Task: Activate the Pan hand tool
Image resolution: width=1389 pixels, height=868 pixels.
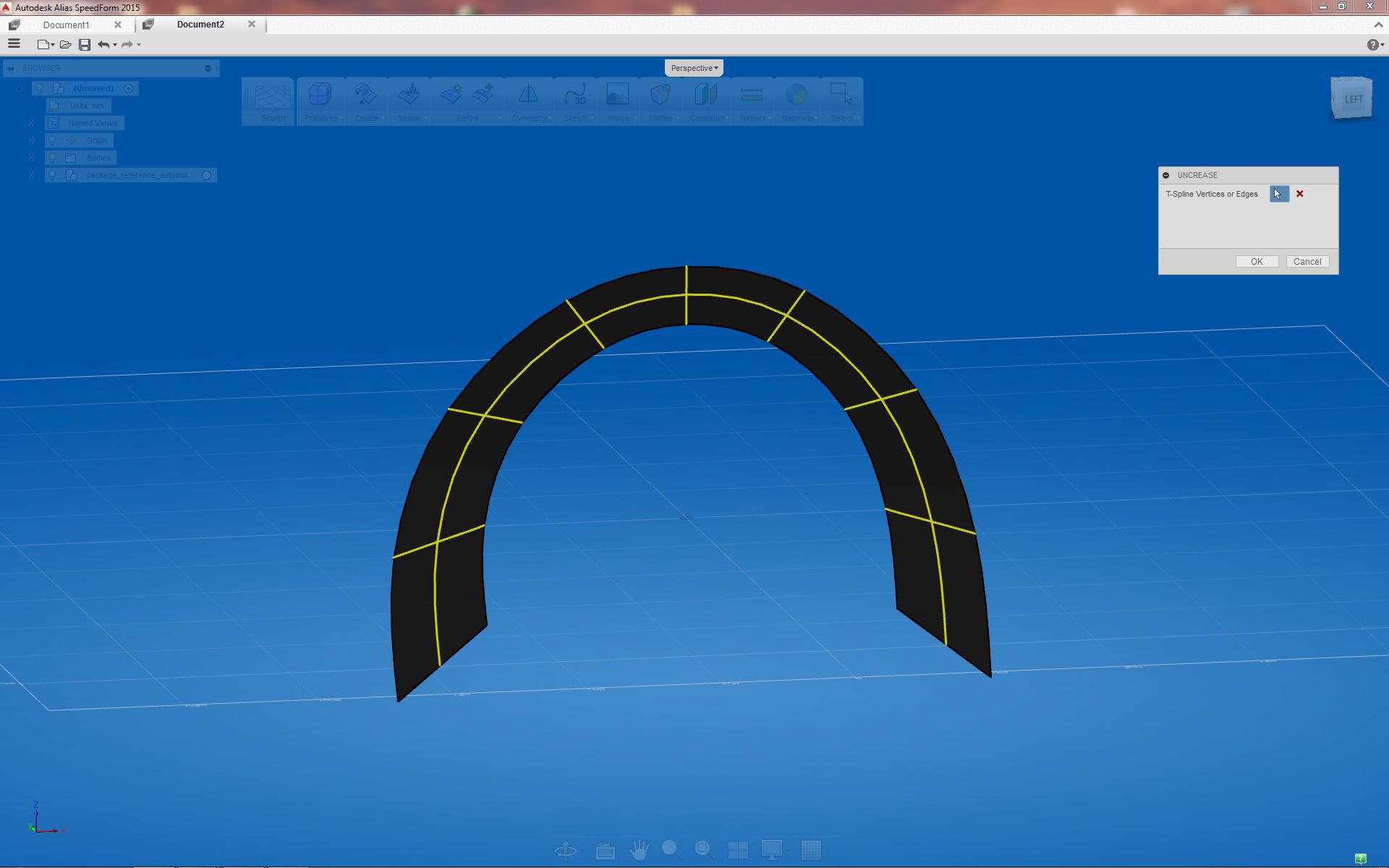Action: click(x=638, y=850)
